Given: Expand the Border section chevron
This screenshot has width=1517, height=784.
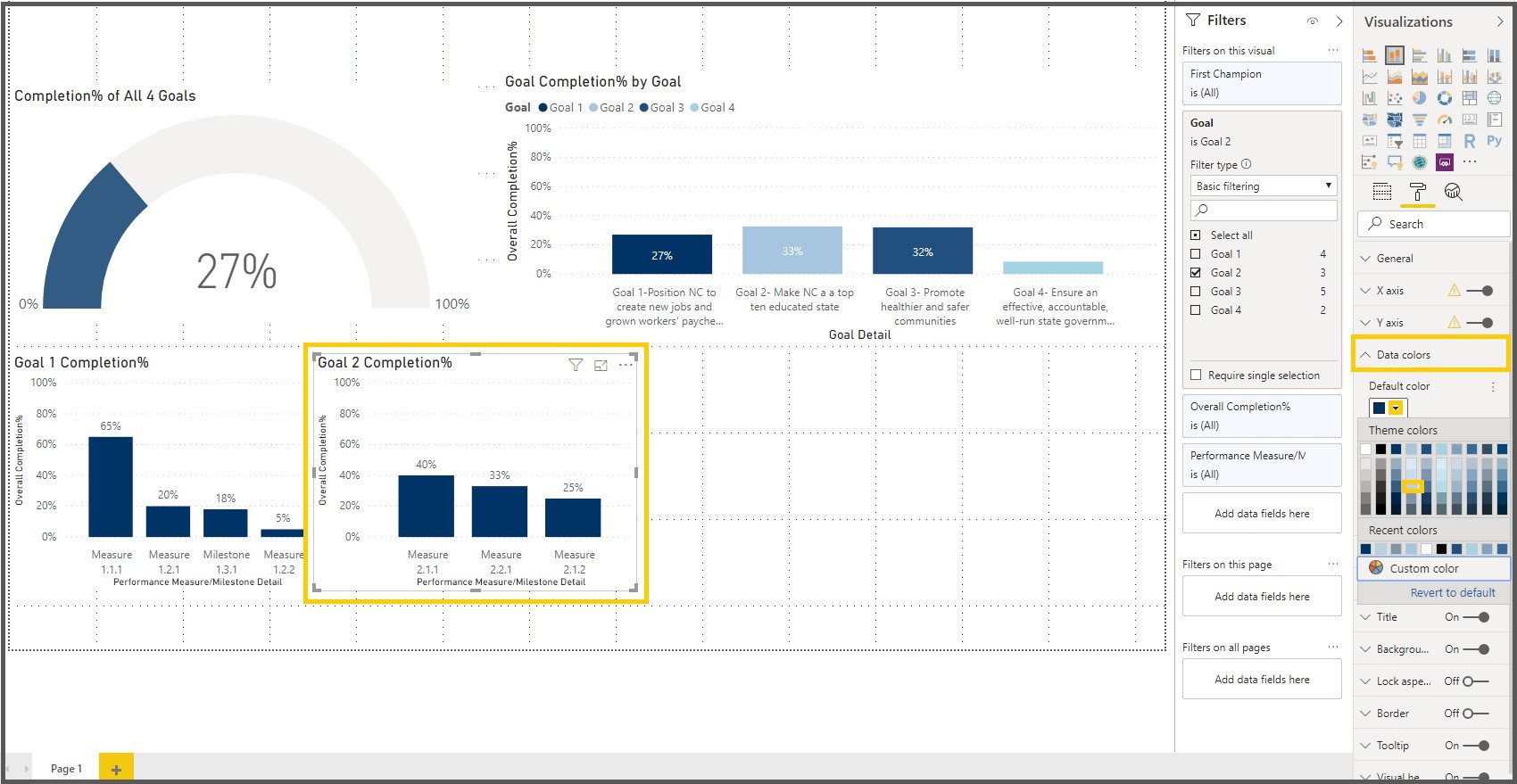Looking at the screenshot, I should [1365, 714].
